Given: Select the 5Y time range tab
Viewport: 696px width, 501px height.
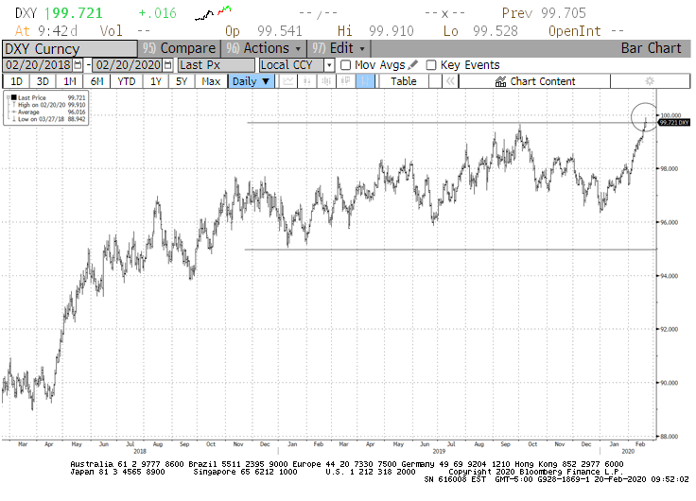Looking at the screenshot, I should click(183, 81).
